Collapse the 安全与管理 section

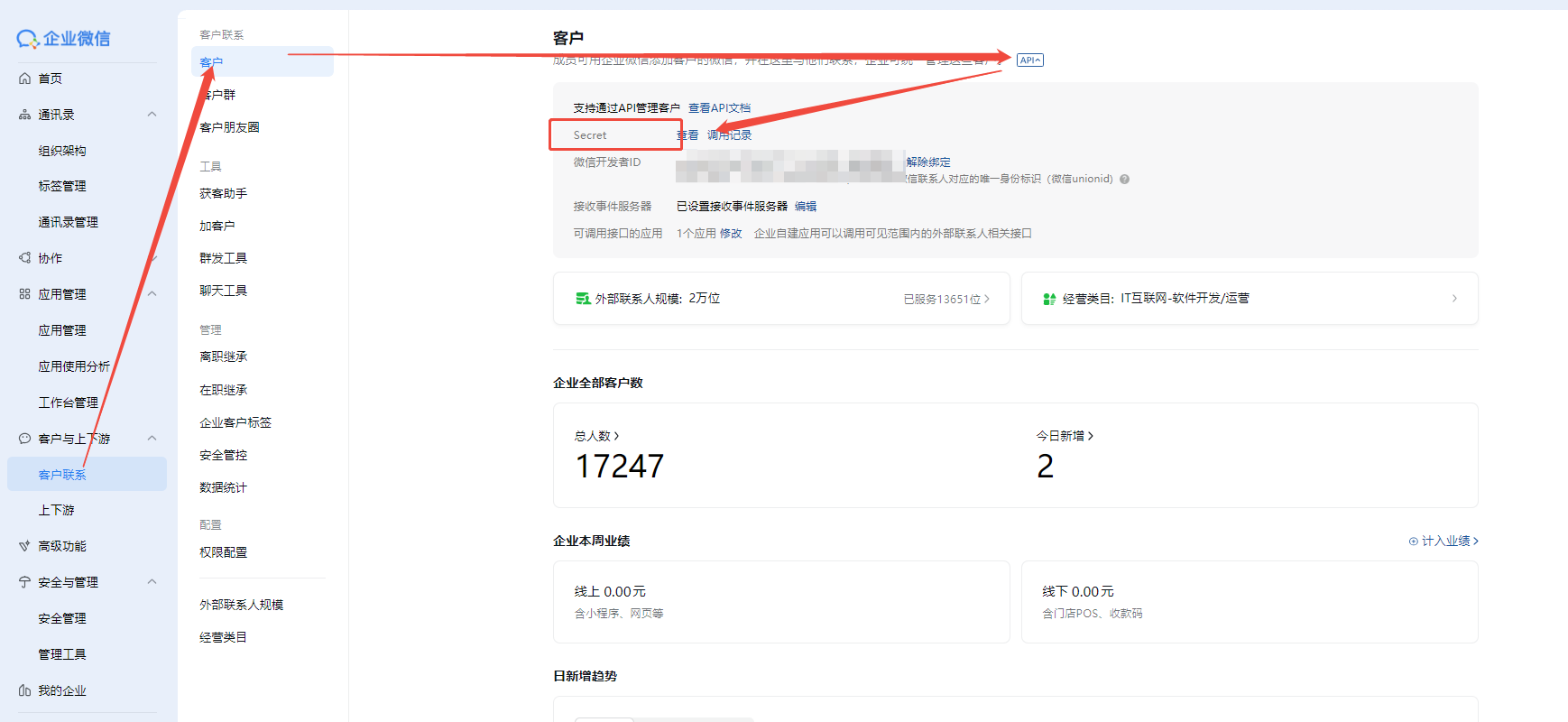click(x=152, y=582)
